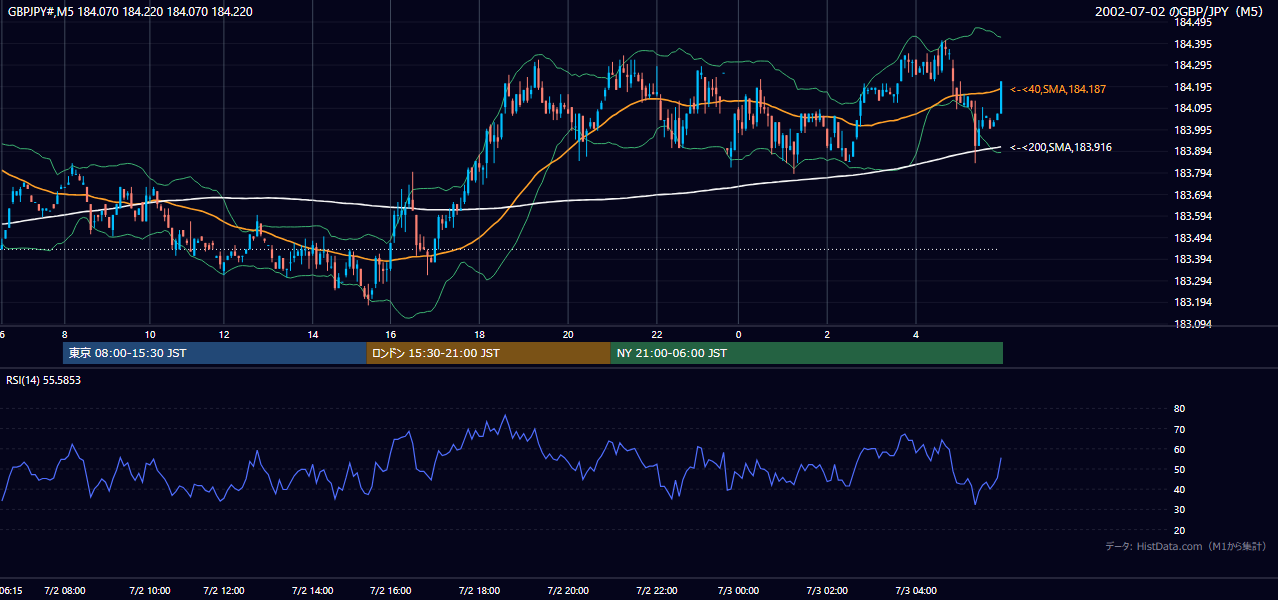Image resolution: width=1278 pixels, height=600 pixels.
Task: Click hour label 2 under the price chart
Action: 827,334
